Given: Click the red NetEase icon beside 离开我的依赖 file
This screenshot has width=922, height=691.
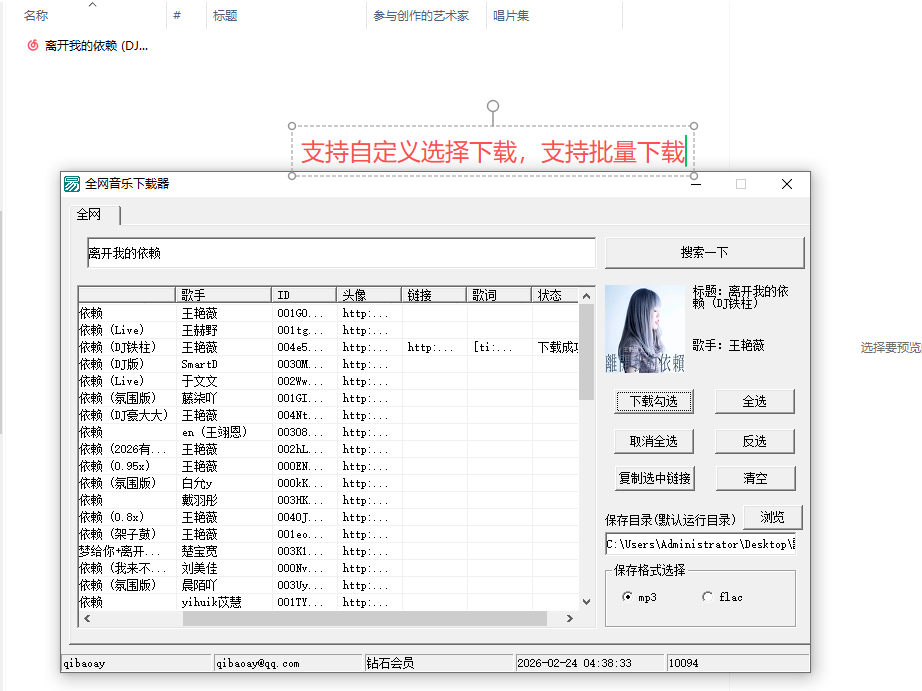Looking at the screenshot, I should [33, 45].
